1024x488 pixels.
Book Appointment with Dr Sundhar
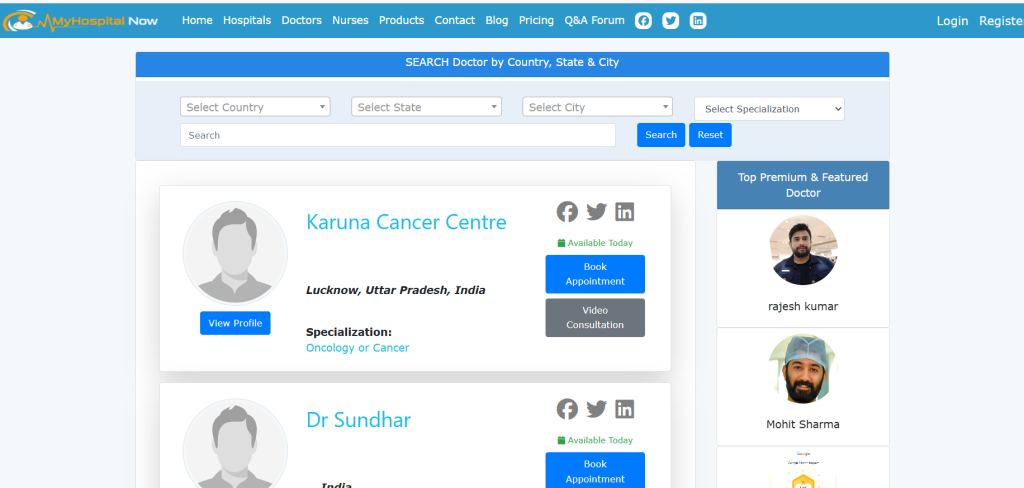pos(595,470)
